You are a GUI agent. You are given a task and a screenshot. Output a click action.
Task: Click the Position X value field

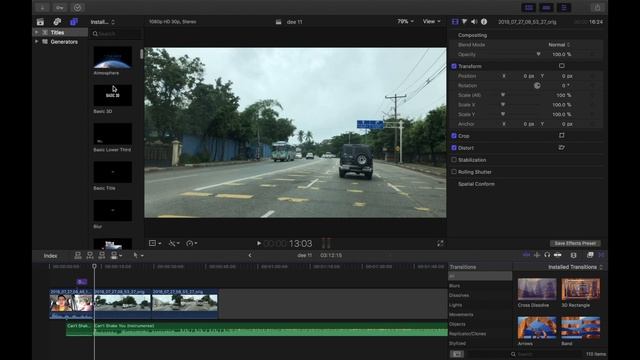point(529,76)
